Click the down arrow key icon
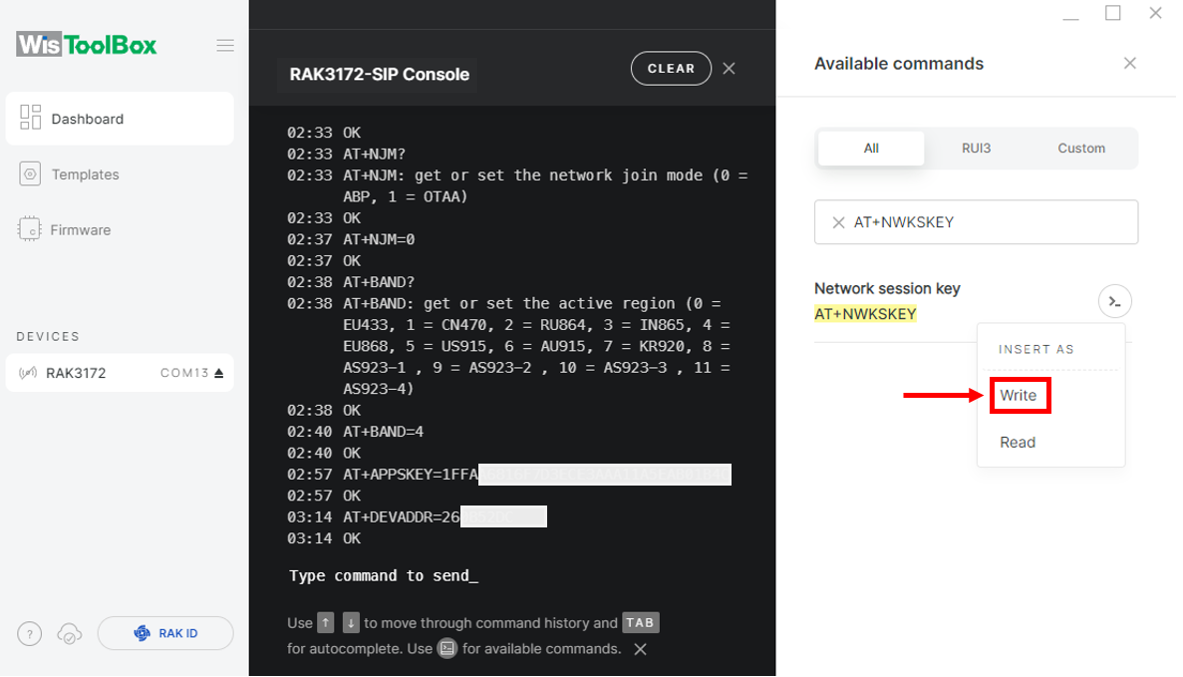 [351, 623]
